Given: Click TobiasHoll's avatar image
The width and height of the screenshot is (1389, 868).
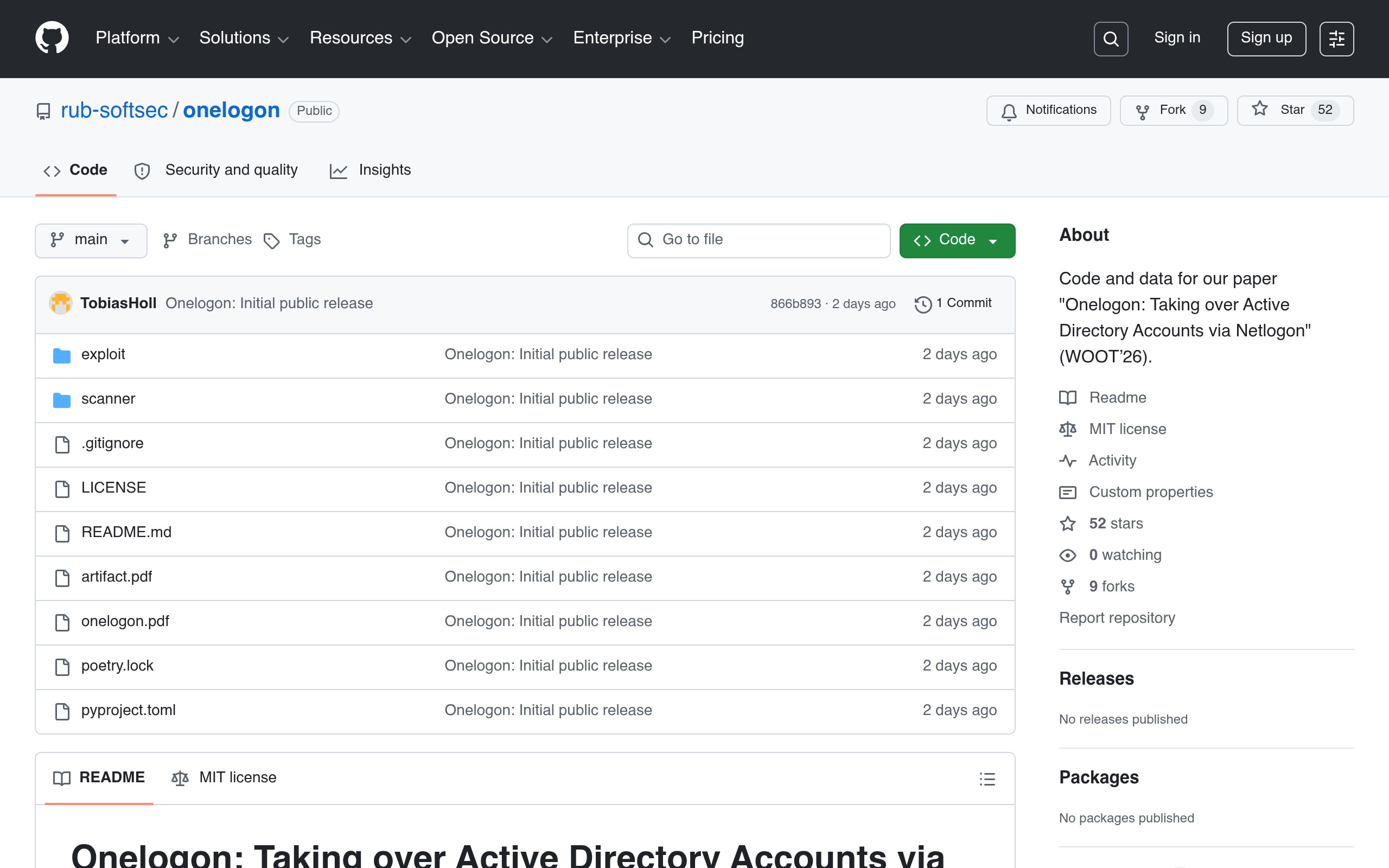Looking at the screenshot, I should pos(60,303).
